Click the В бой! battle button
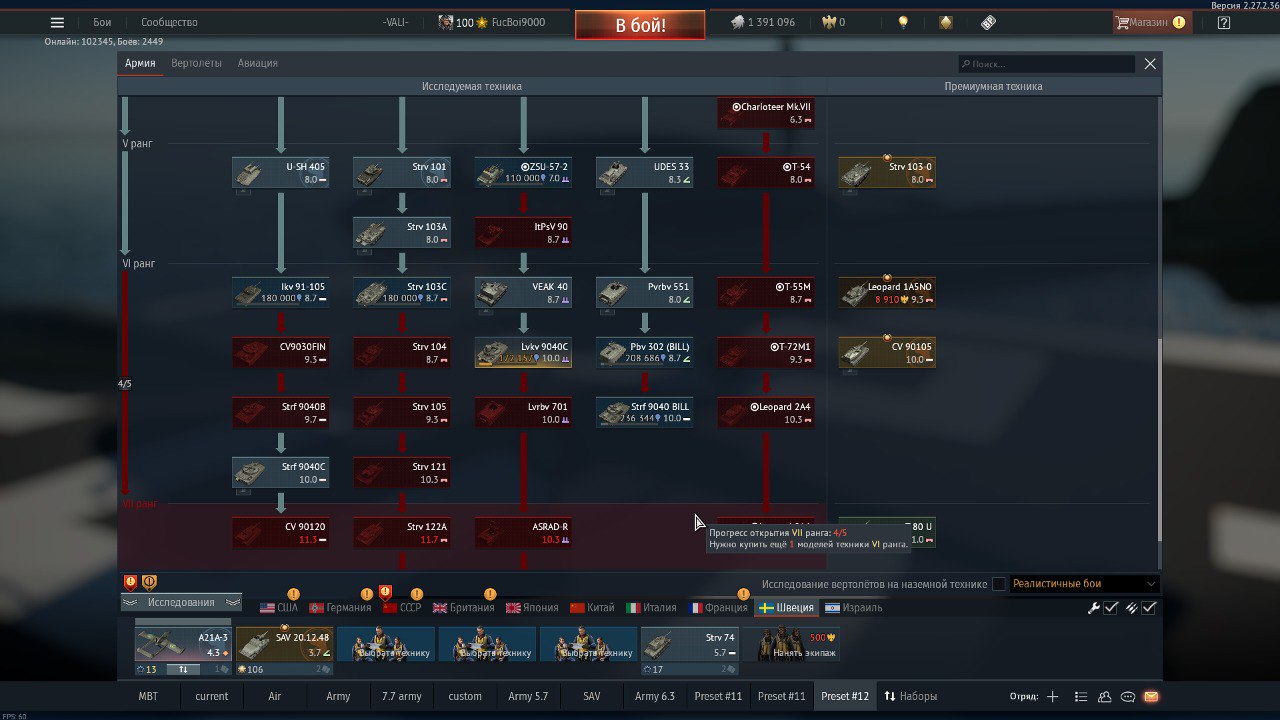Screen dimensions: 1280x720 pyautogui.click(x=640, y=25)
